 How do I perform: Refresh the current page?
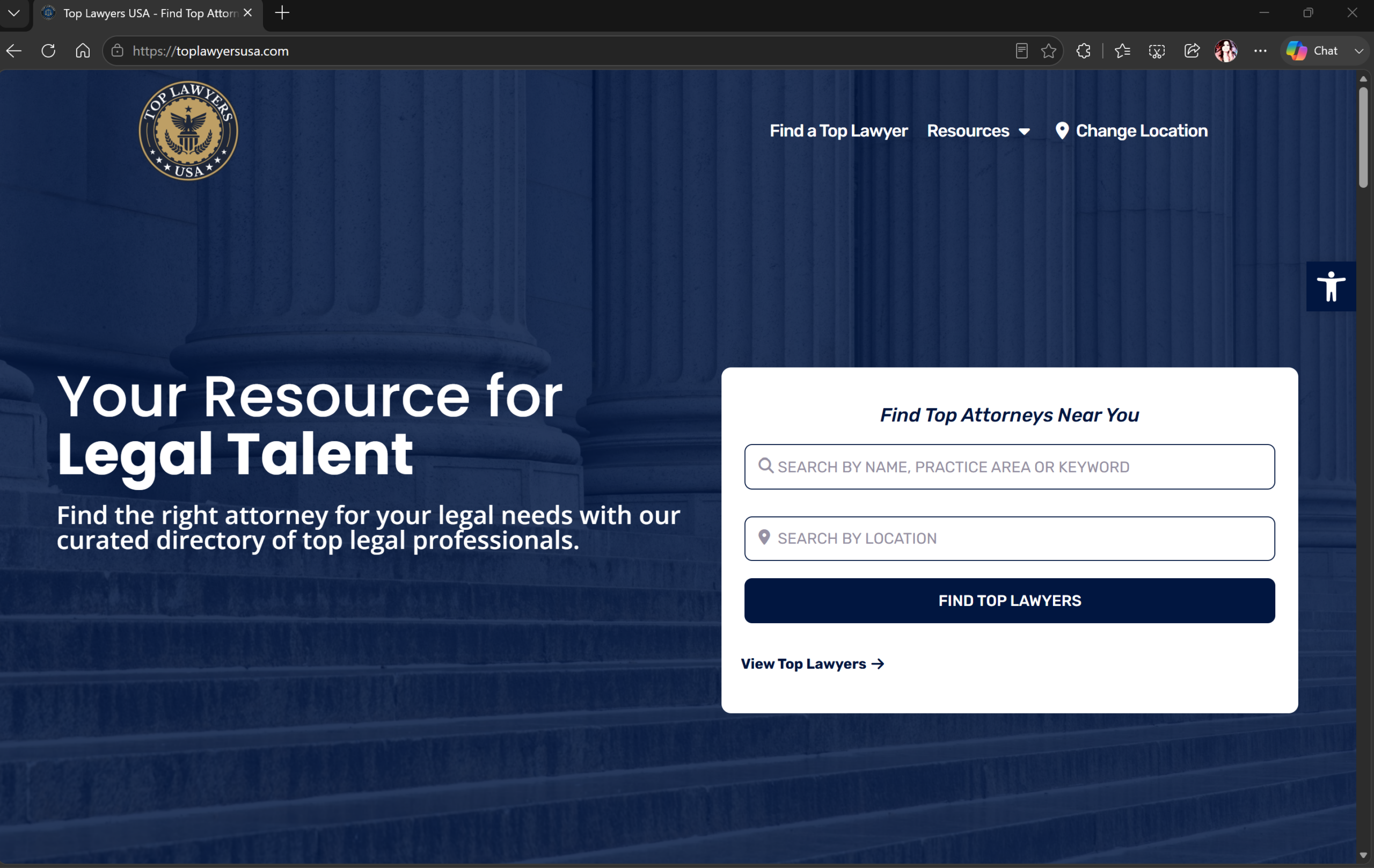48,51
